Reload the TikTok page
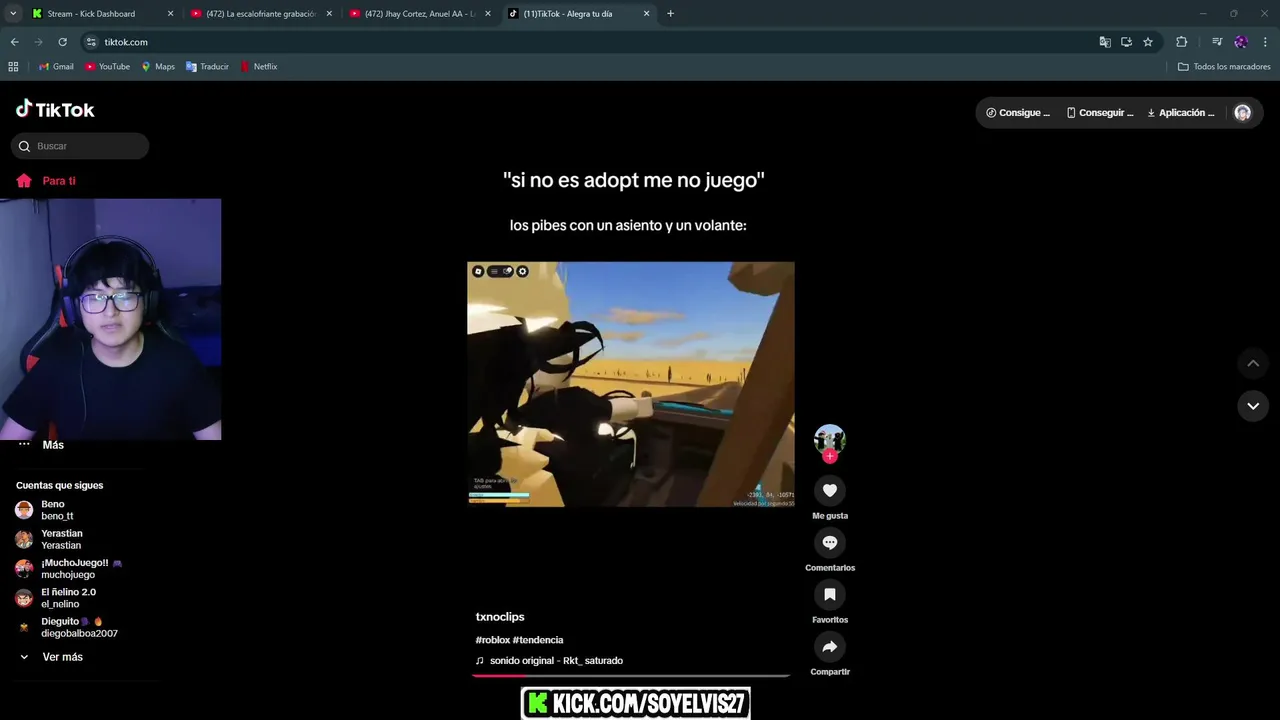This screenshot has width=1280, height=720. pyautogui.click(x=62, y=42)
